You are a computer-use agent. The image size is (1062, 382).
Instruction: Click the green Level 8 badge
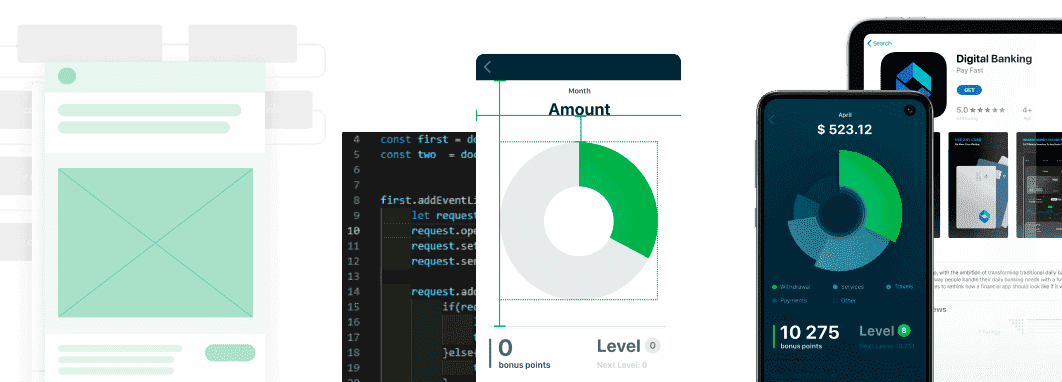point(904,331)
